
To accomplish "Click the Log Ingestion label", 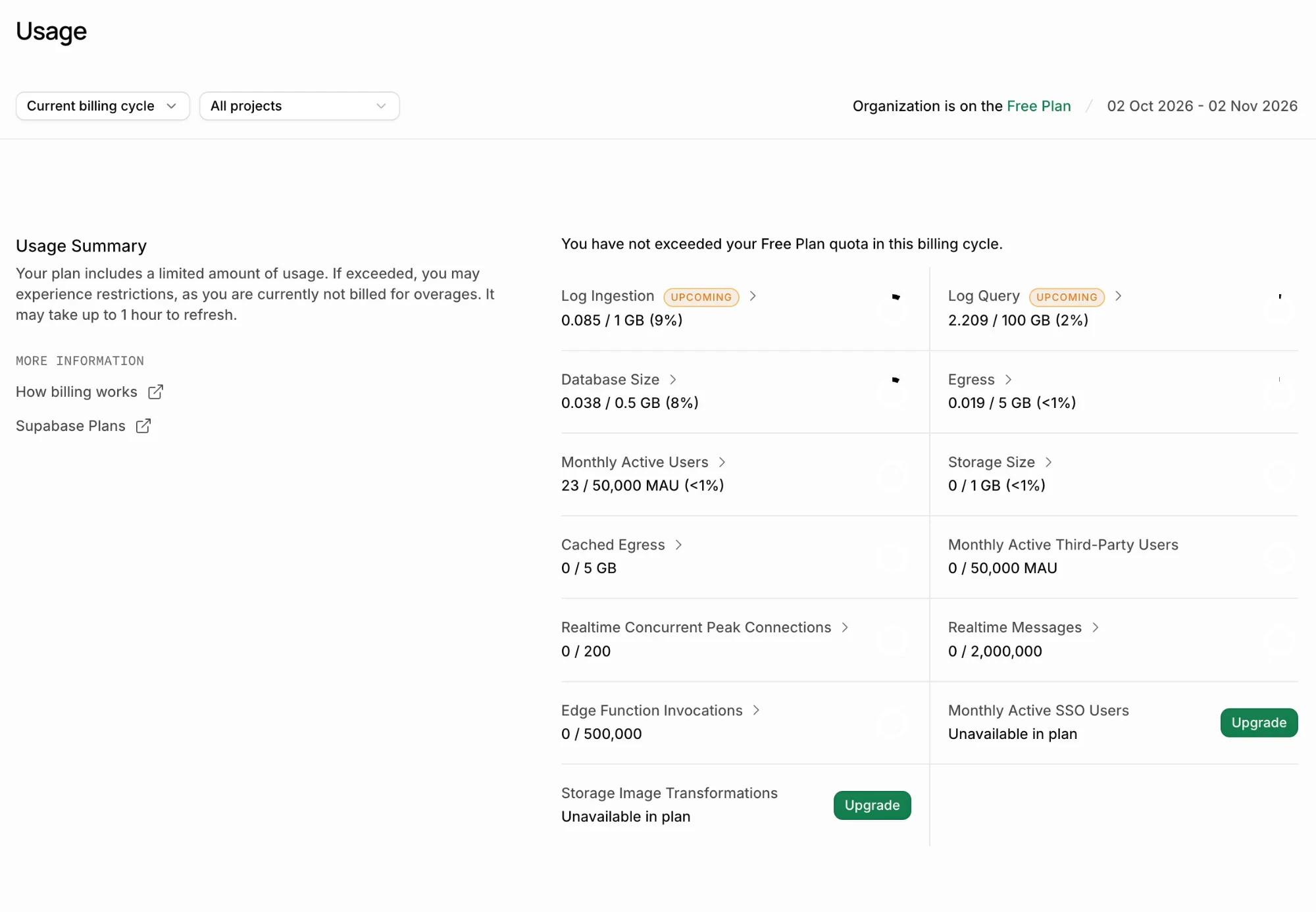I will click(607, 296).
